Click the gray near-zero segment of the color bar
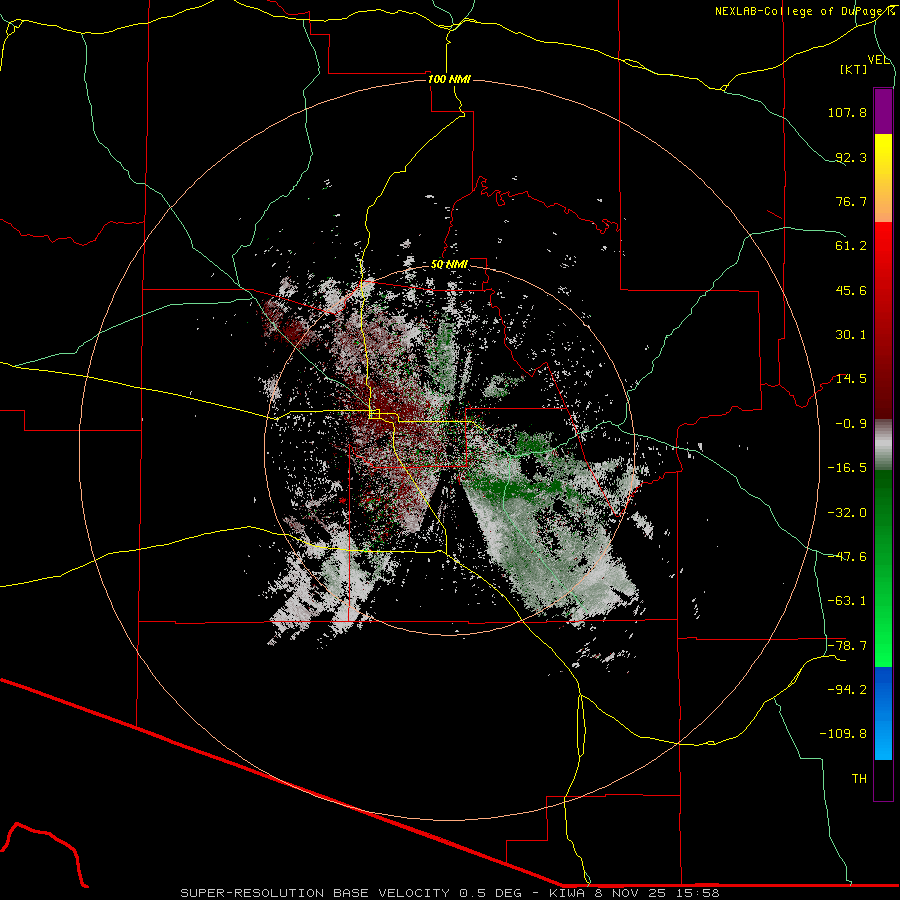Viewport: 900px width, 900px height. pyautogui.click(x=883, y=445)
